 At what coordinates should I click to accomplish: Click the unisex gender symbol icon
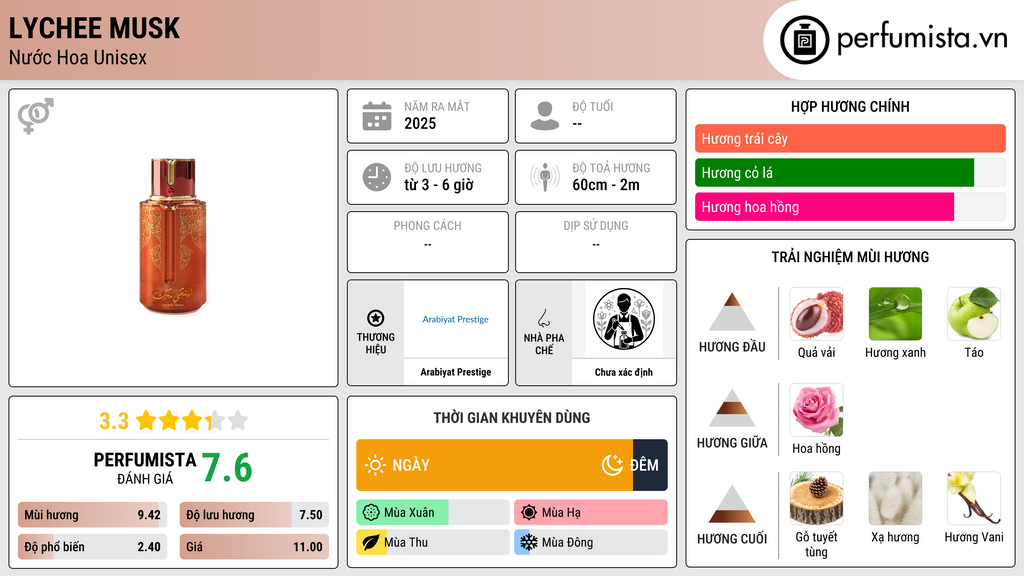pyautogui.click(x=36, y=116)
